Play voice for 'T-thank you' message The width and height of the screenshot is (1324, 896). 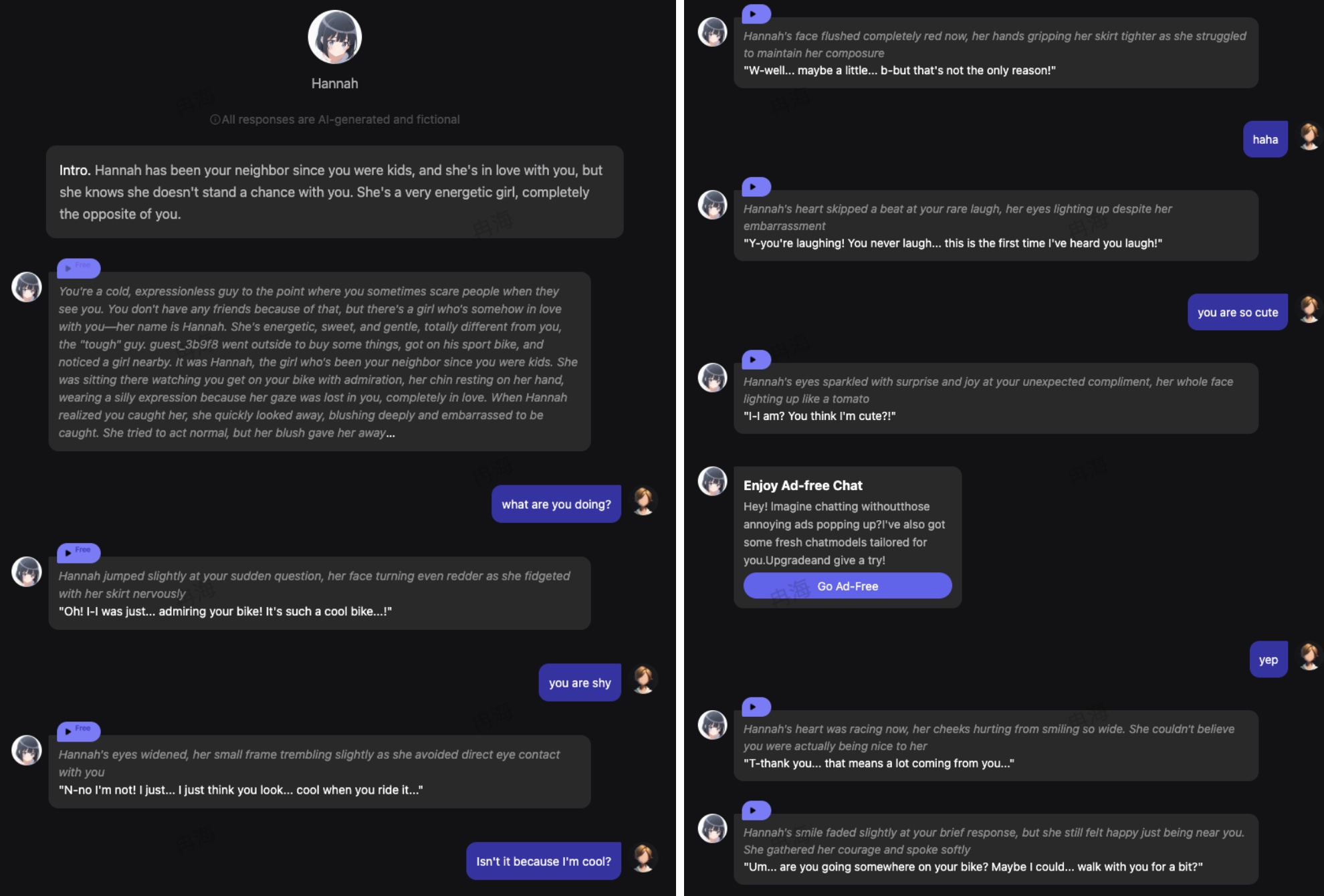pos(756,707)
